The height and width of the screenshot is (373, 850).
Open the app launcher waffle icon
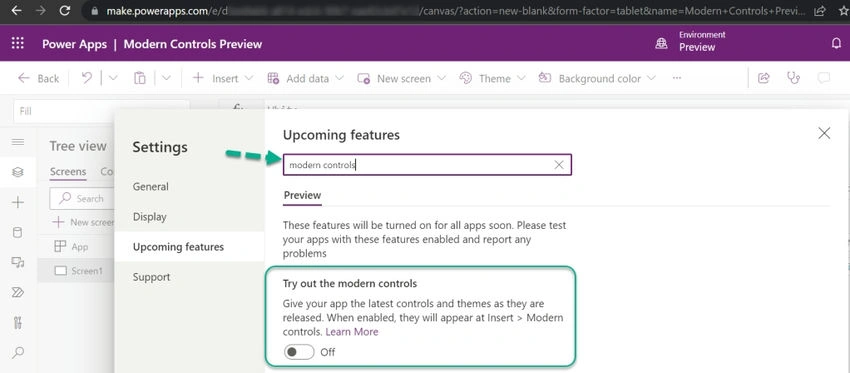pyautogui.click(x=17, y=43)
